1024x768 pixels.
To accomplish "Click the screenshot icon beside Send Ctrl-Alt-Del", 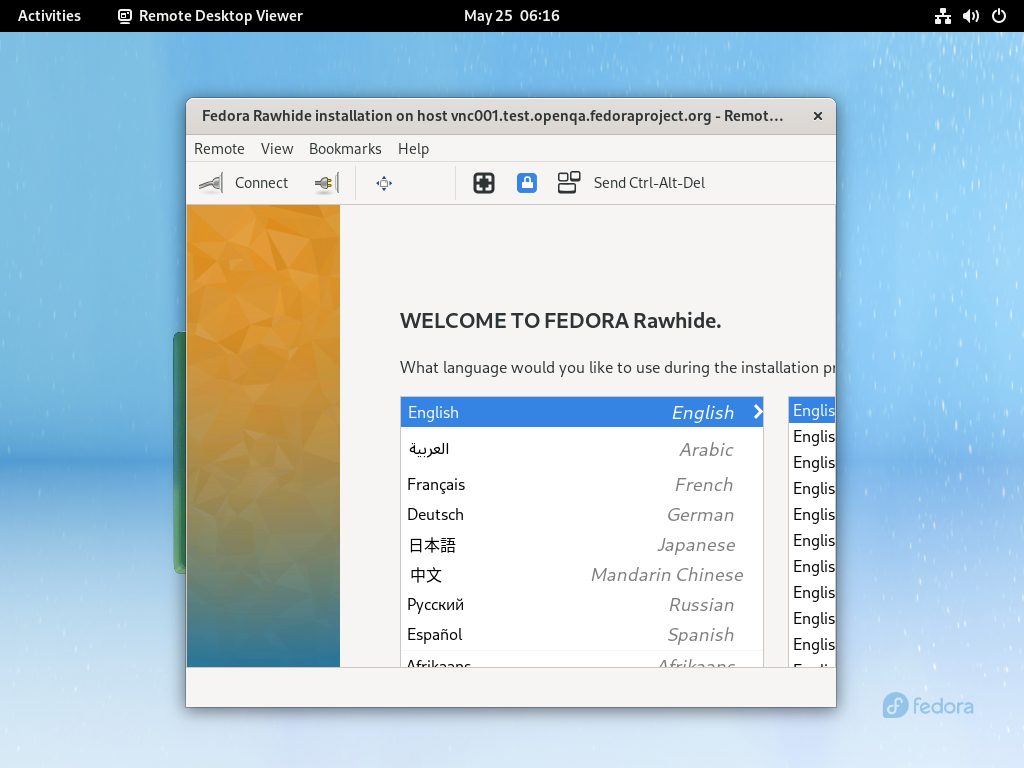I will click(569, 183).
